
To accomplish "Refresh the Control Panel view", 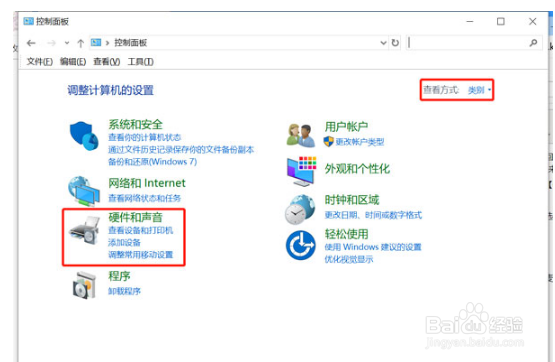I will pyautogui.click(x=395, y=43).
